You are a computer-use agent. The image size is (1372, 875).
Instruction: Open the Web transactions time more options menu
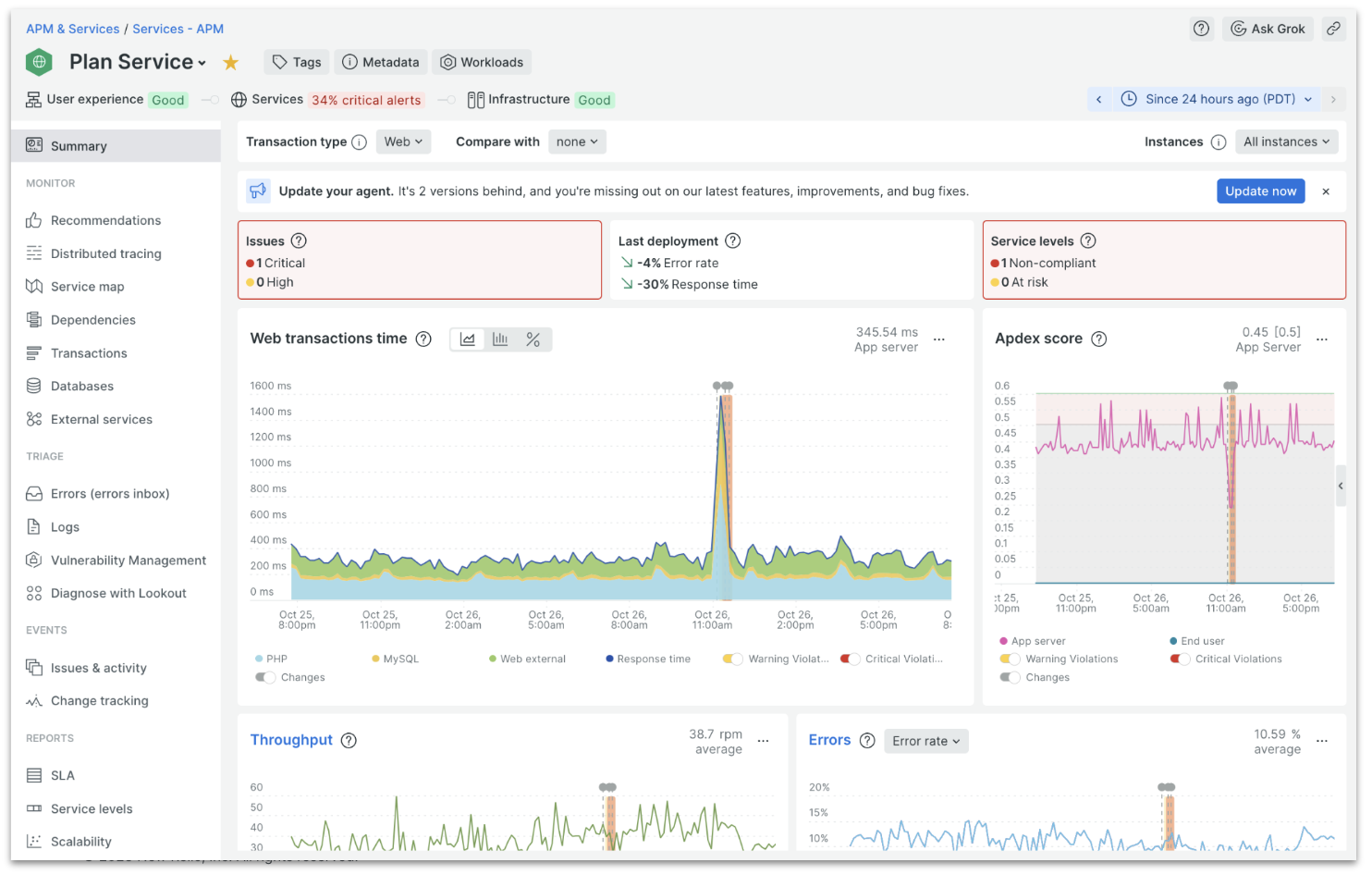(939, 339)
